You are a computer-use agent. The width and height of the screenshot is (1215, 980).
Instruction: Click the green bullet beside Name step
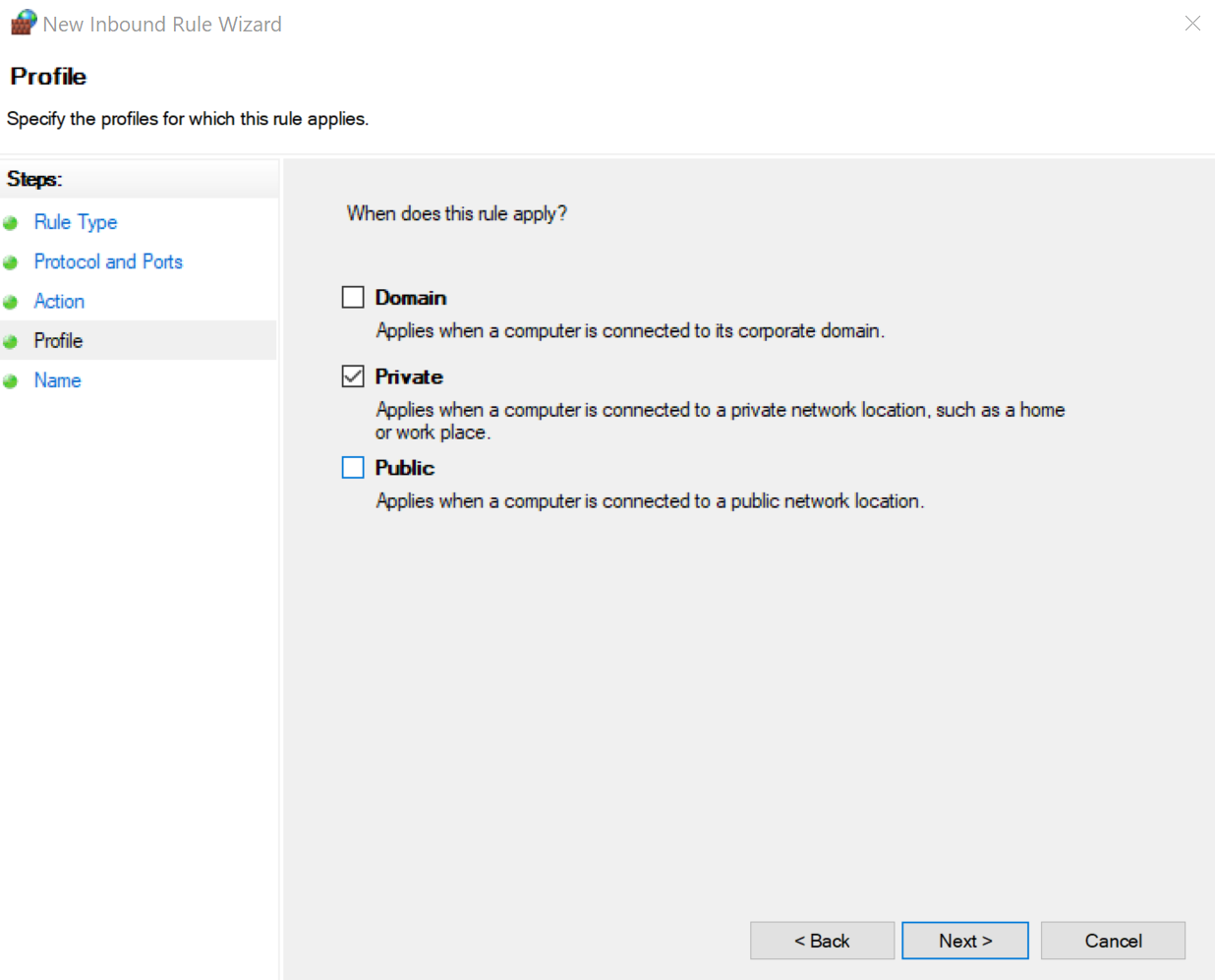coord(11,381)
